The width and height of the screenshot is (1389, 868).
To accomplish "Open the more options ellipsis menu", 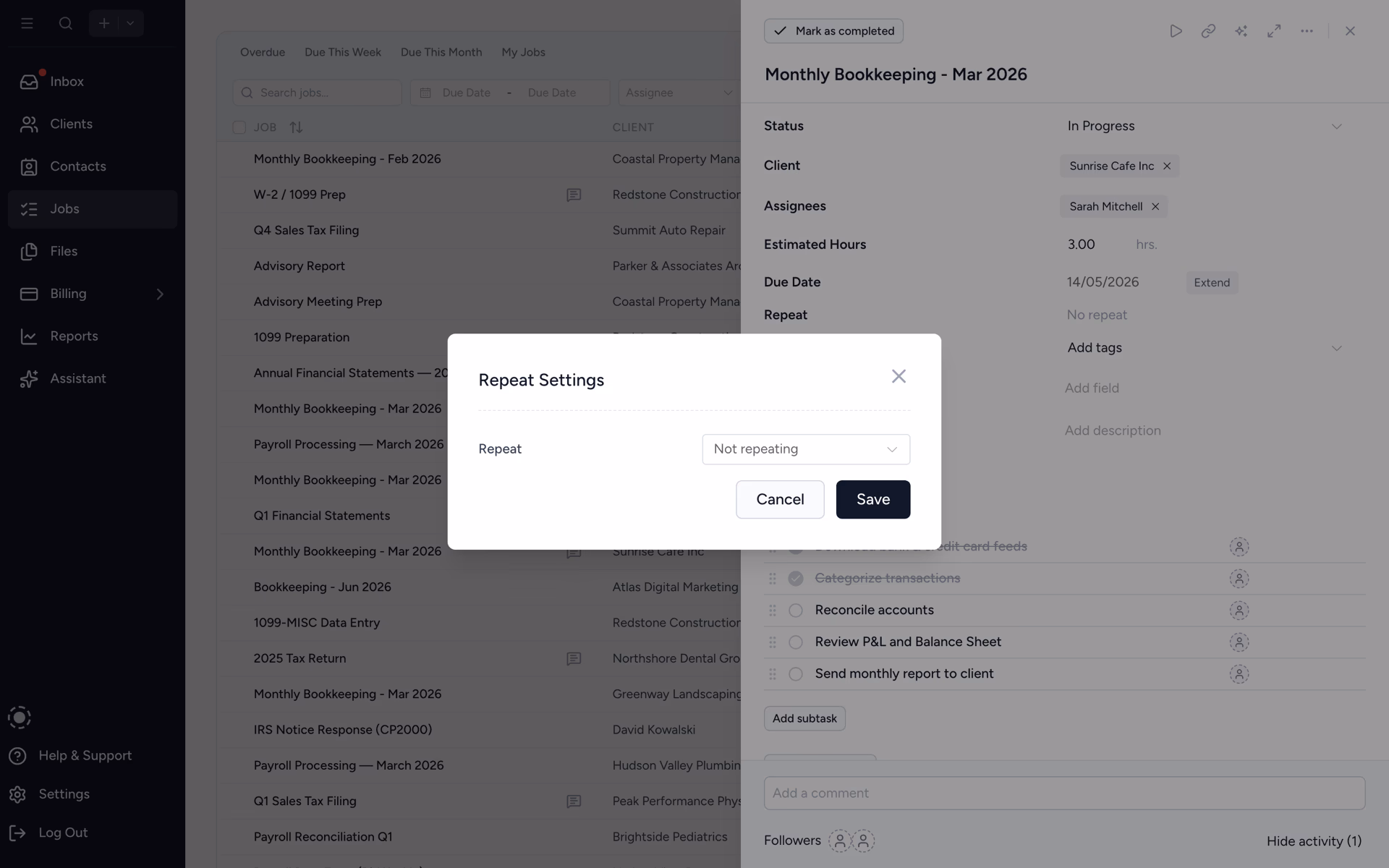I will point(1307,31).
